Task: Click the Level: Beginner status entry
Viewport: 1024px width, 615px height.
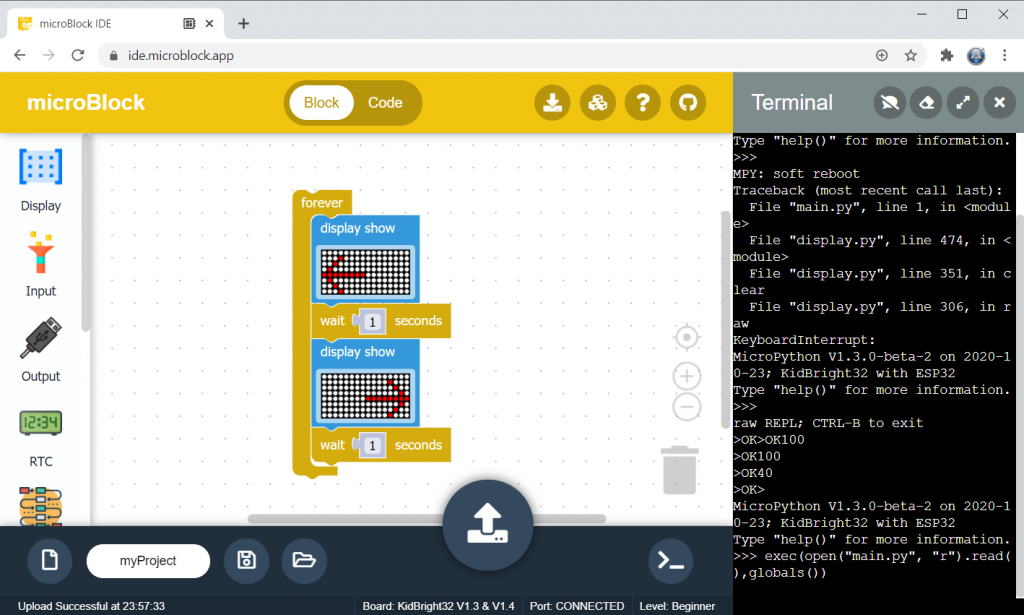Action: (x=677, y=606)
